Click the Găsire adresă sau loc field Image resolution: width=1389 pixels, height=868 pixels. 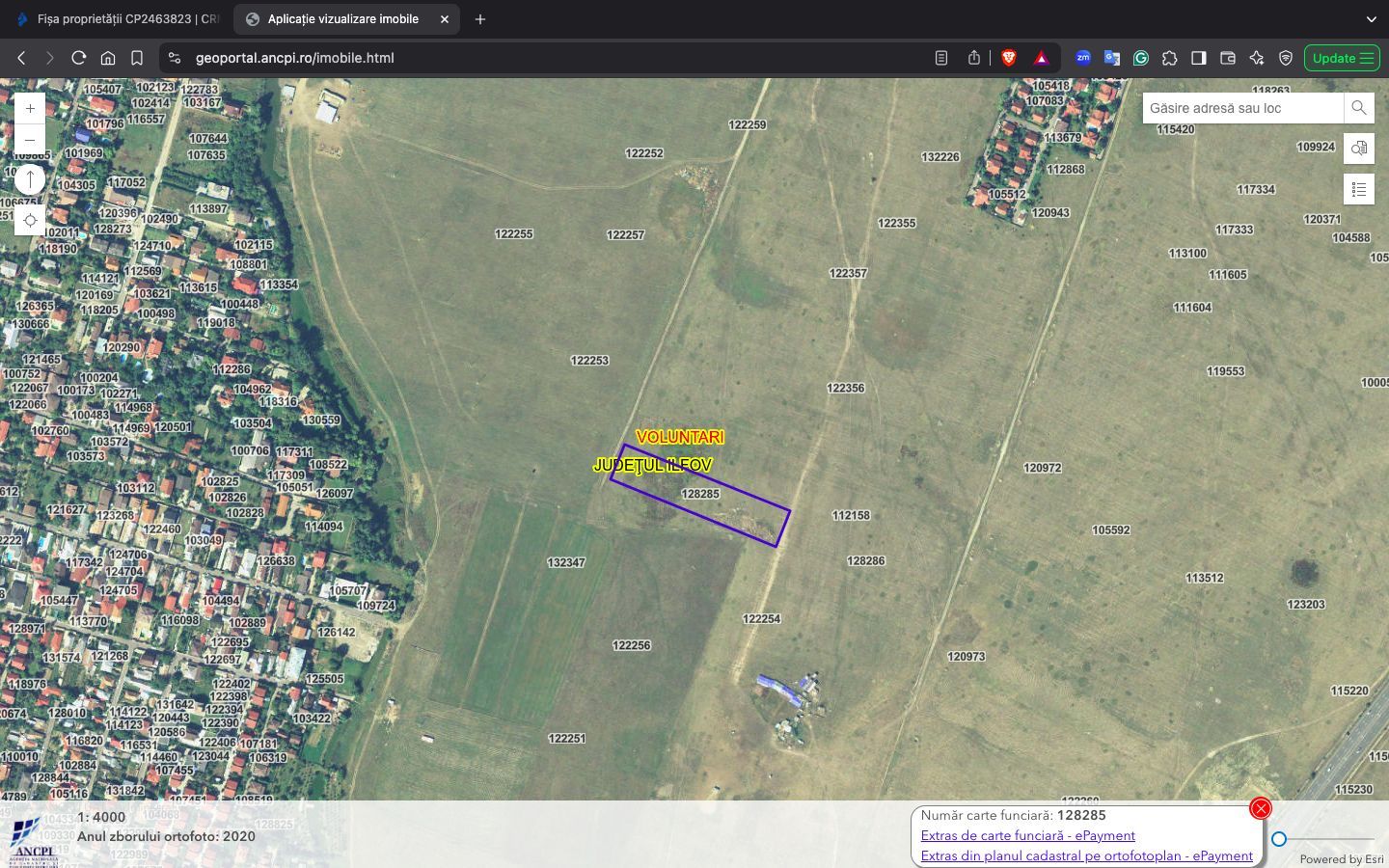coord(1241,108)
